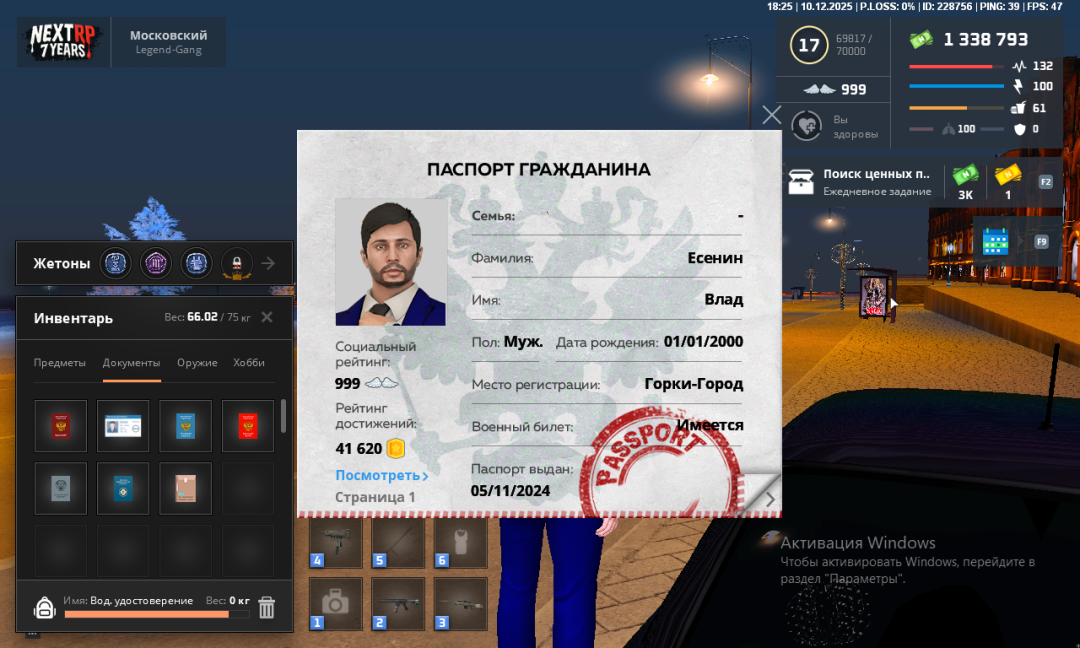Screen dimensions: 1080x648
Task: Click the heart health status icon
Action: tap(806, 126)
